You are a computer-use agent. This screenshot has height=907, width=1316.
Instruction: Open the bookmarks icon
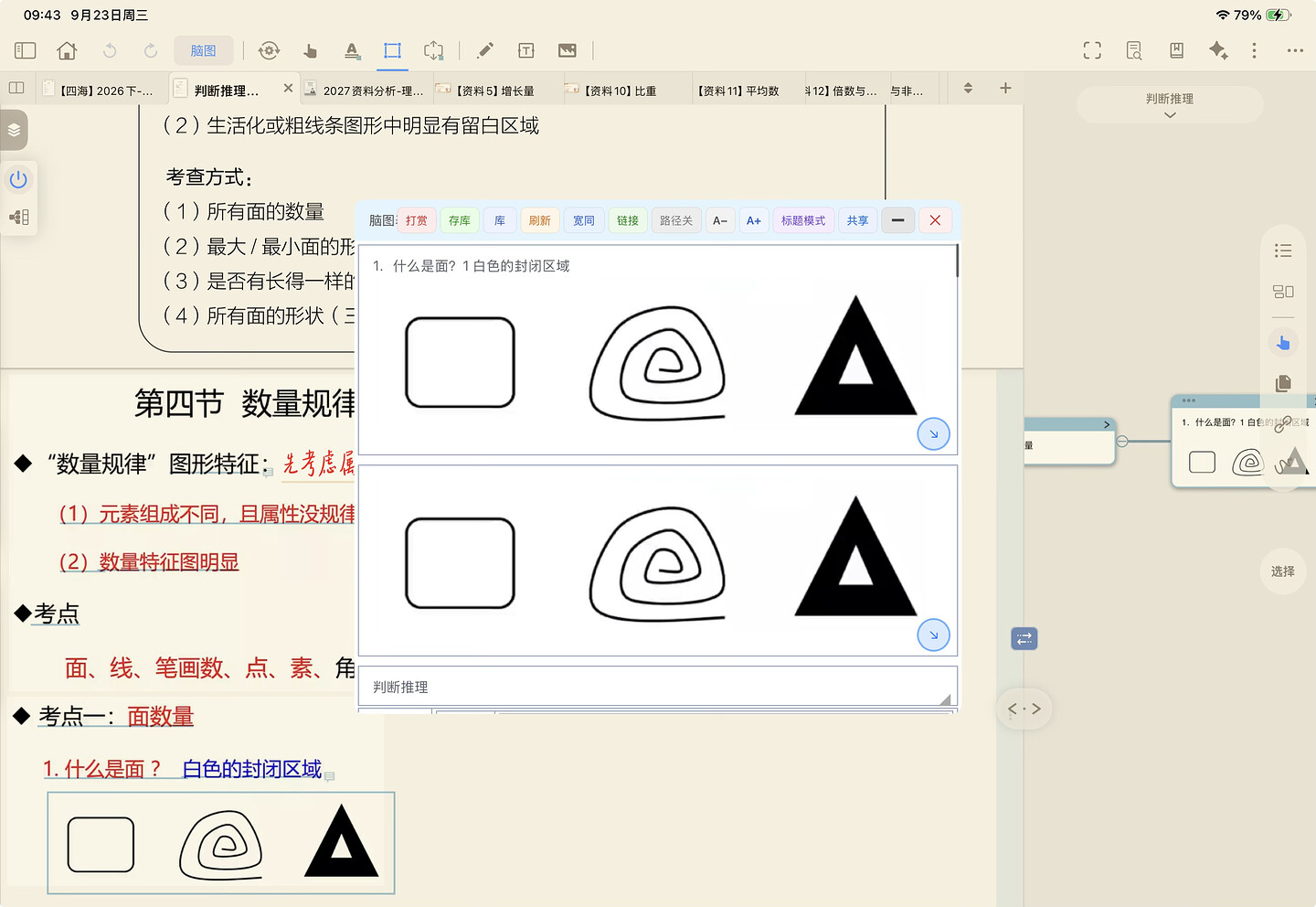1177,50
